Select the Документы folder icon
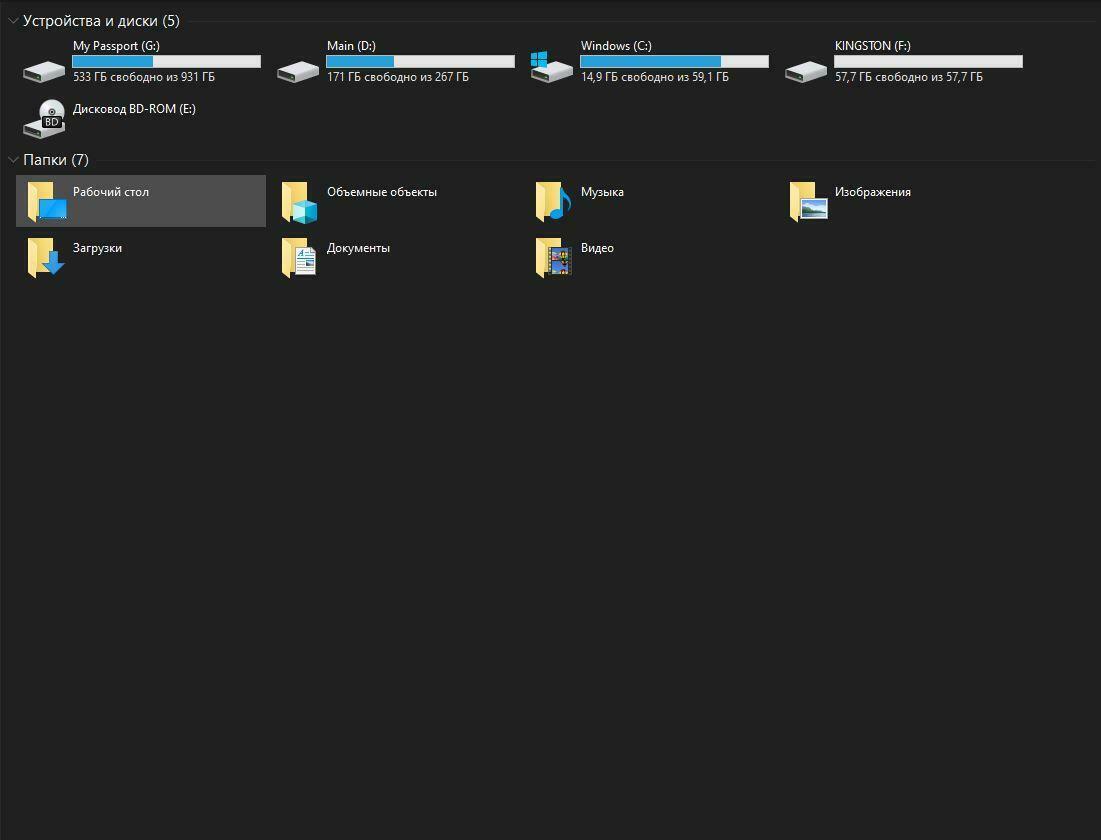 pos(299,257)
